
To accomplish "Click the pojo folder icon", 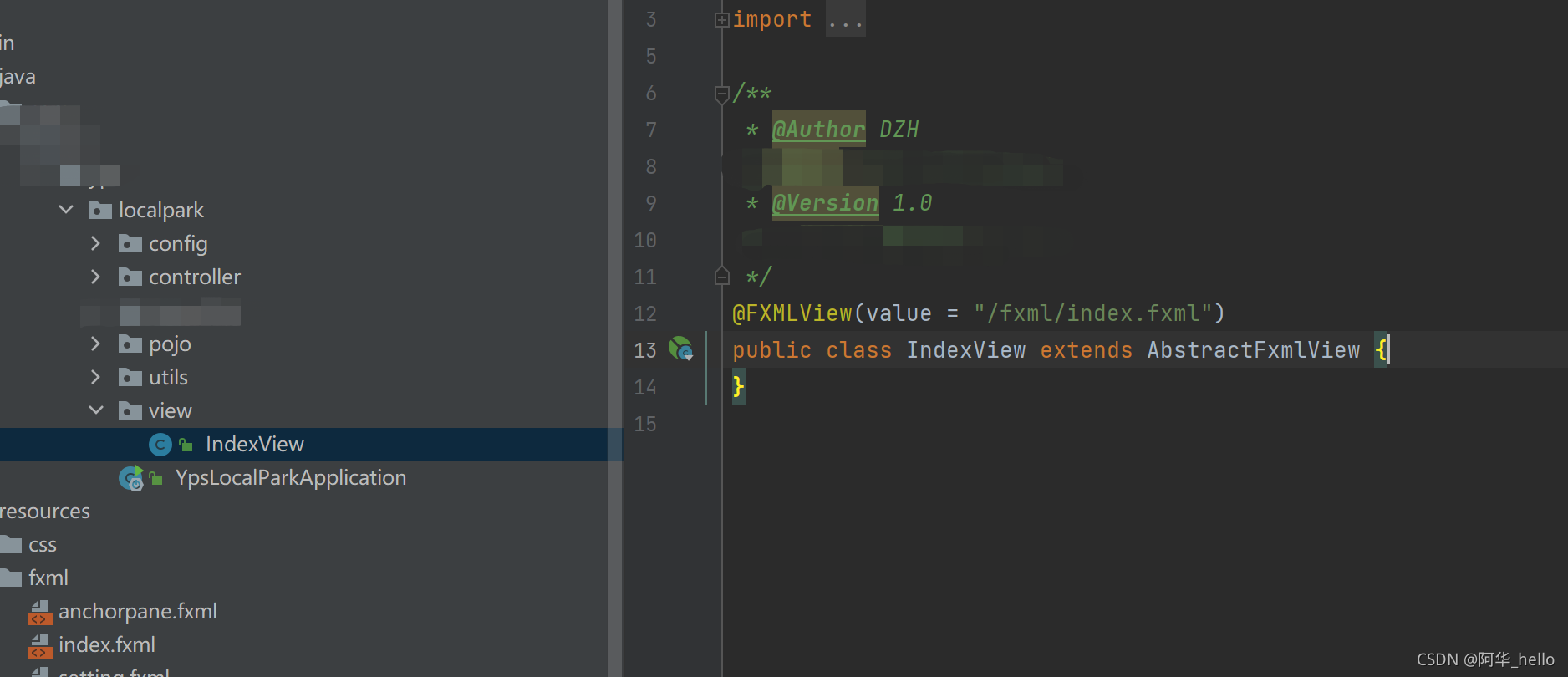I will [130, 344].
